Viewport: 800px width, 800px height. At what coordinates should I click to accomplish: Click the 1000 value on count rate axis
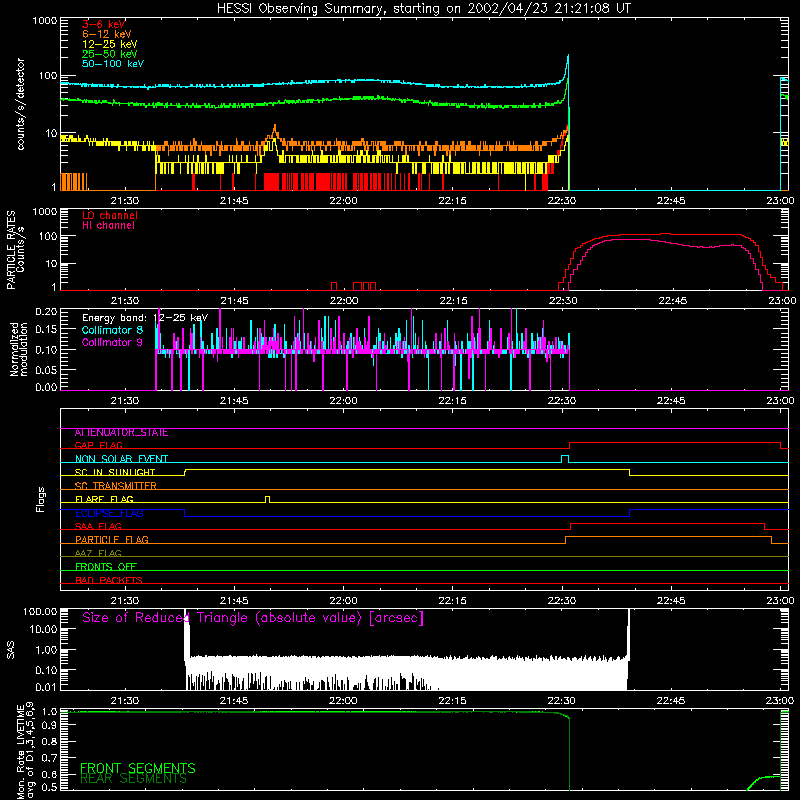tap(45, 21)
